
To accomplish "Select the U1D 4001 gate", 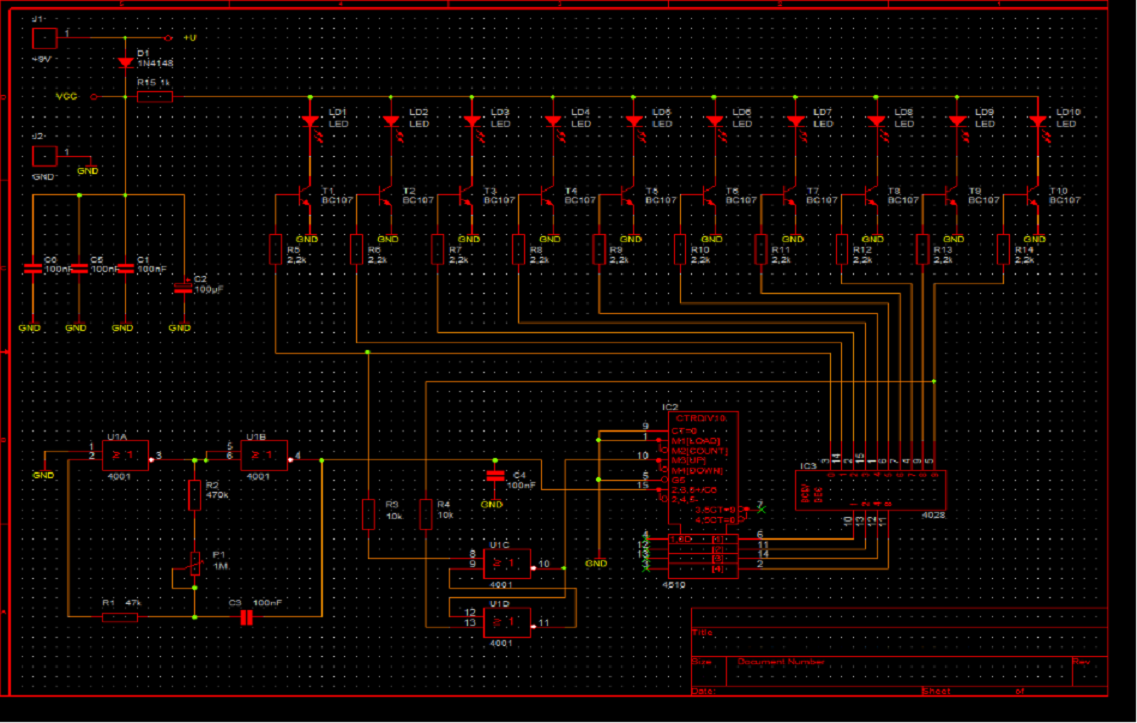I will 507,623.
